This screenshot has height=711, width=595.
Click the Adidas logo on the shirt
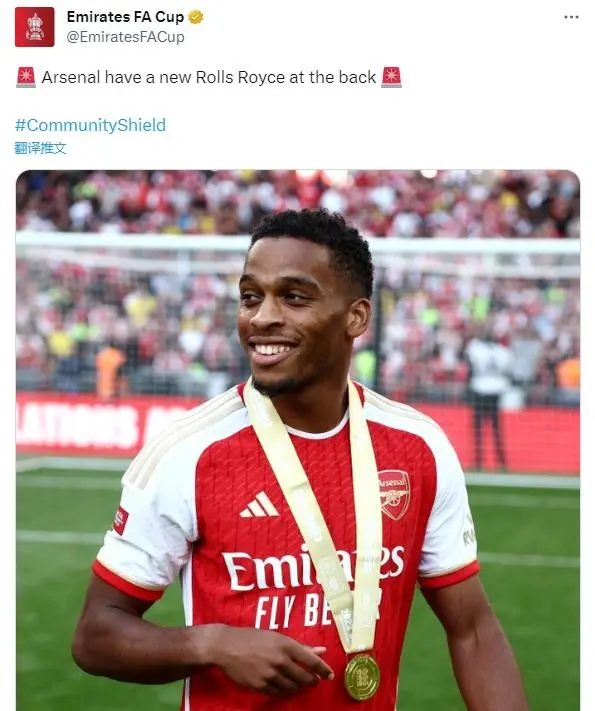coord(258,504)
